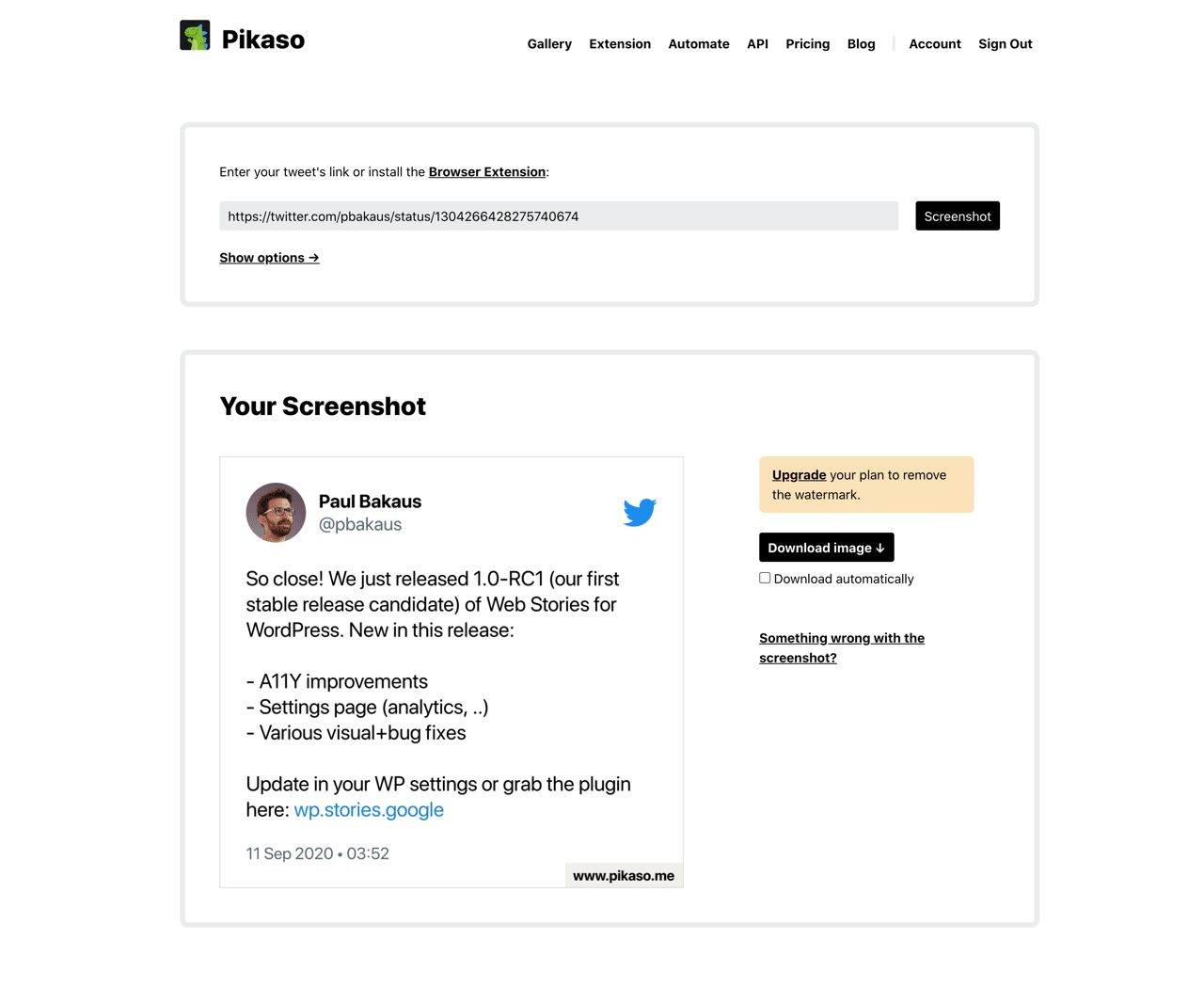The width and height of the screenshot is (1204, 988).
Task: Go to the Automate page
Action: click(698, 43)
